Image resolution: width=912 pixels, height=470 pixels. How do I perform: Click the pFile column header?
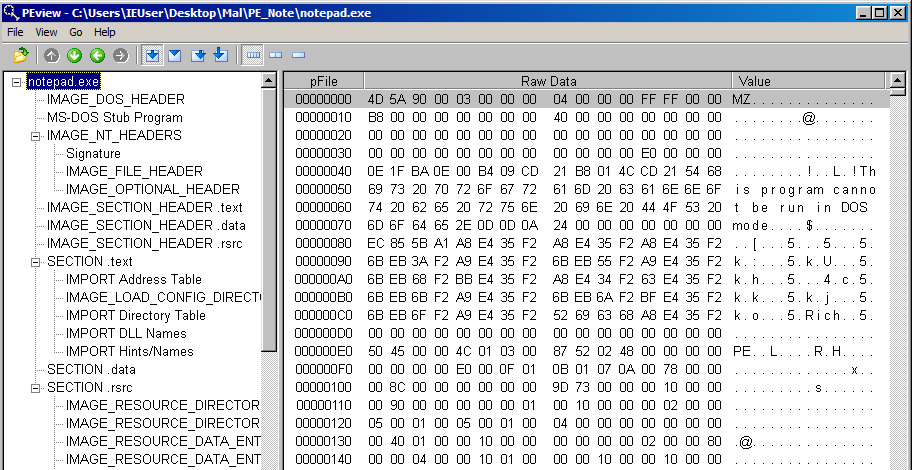coord(324,81)
